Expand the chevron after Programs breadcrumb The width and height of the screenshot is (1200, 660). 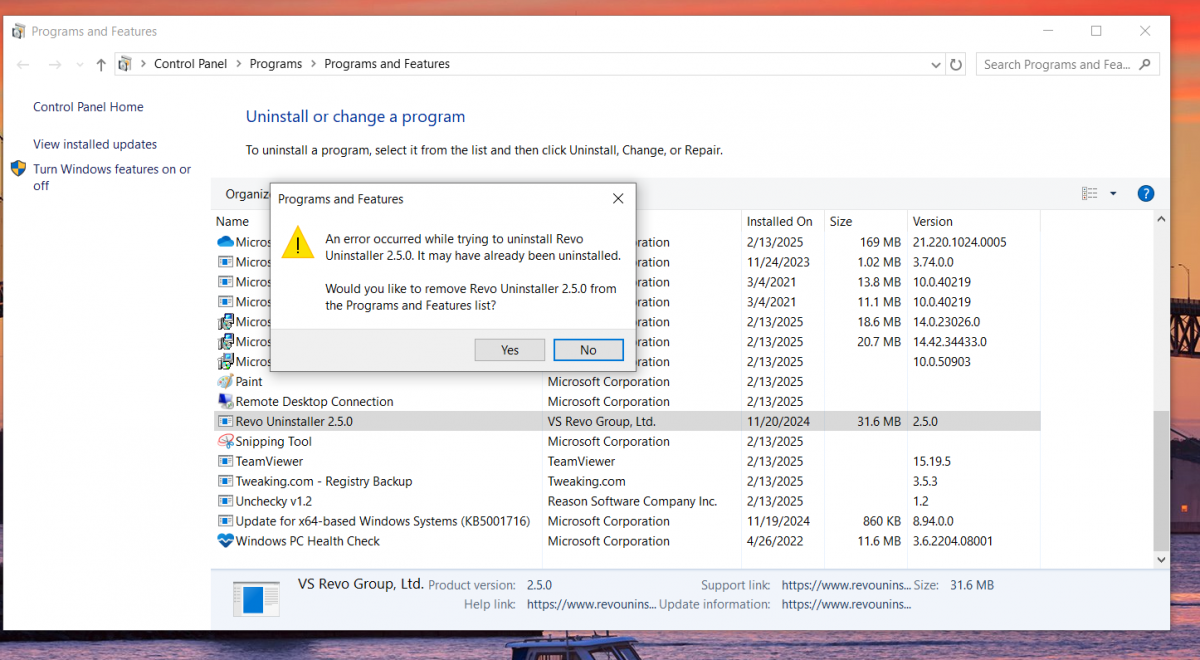pos(313,64)
